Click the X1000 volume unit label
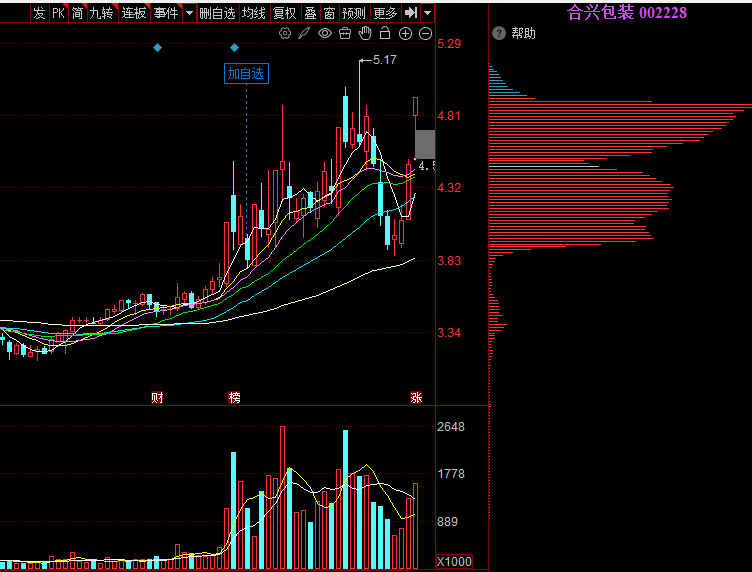 pos(454,561)
